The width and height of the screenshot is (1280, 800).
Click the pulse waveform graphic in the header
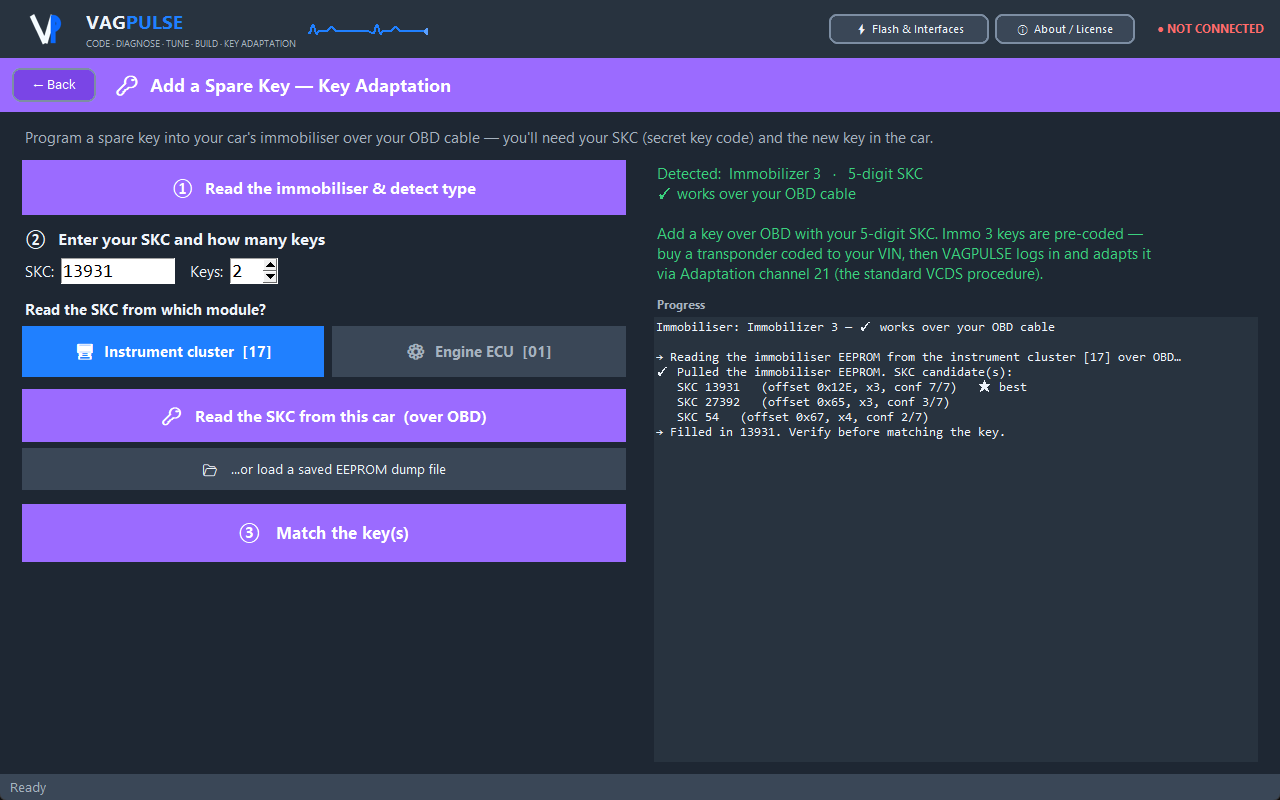(x=368, y=31)
